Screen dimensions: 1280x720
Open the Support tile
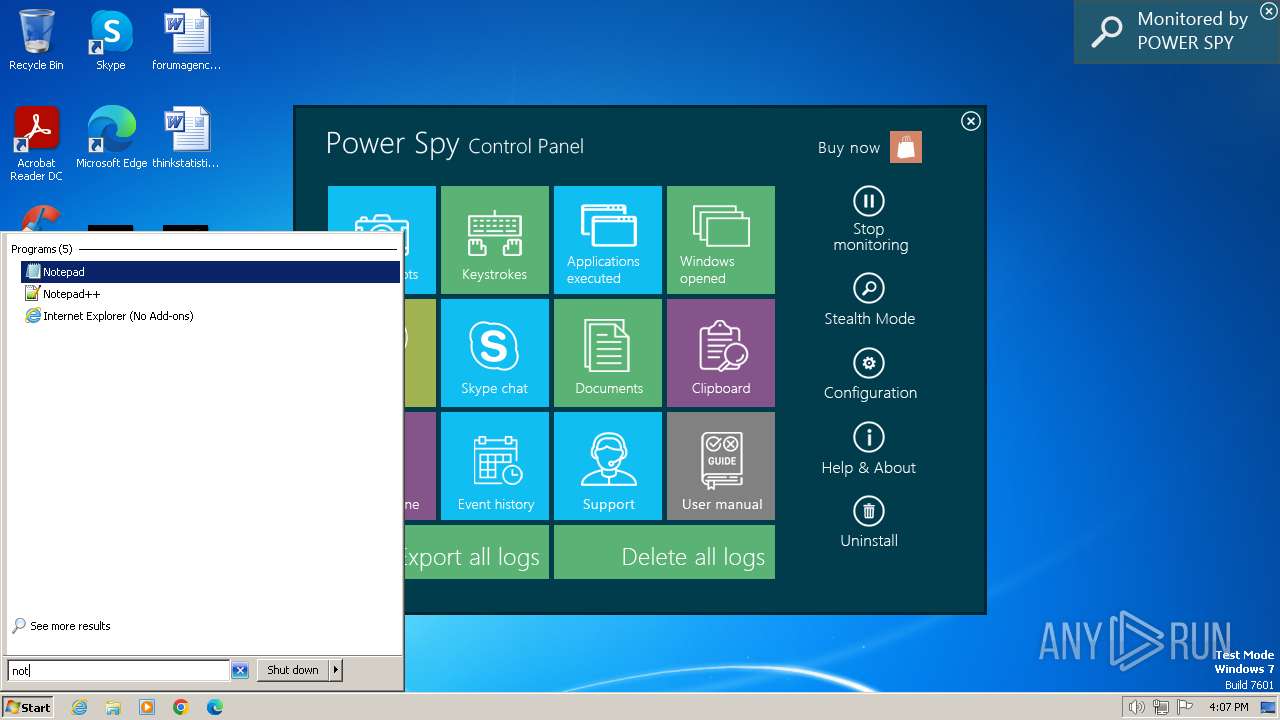(608, 466)
